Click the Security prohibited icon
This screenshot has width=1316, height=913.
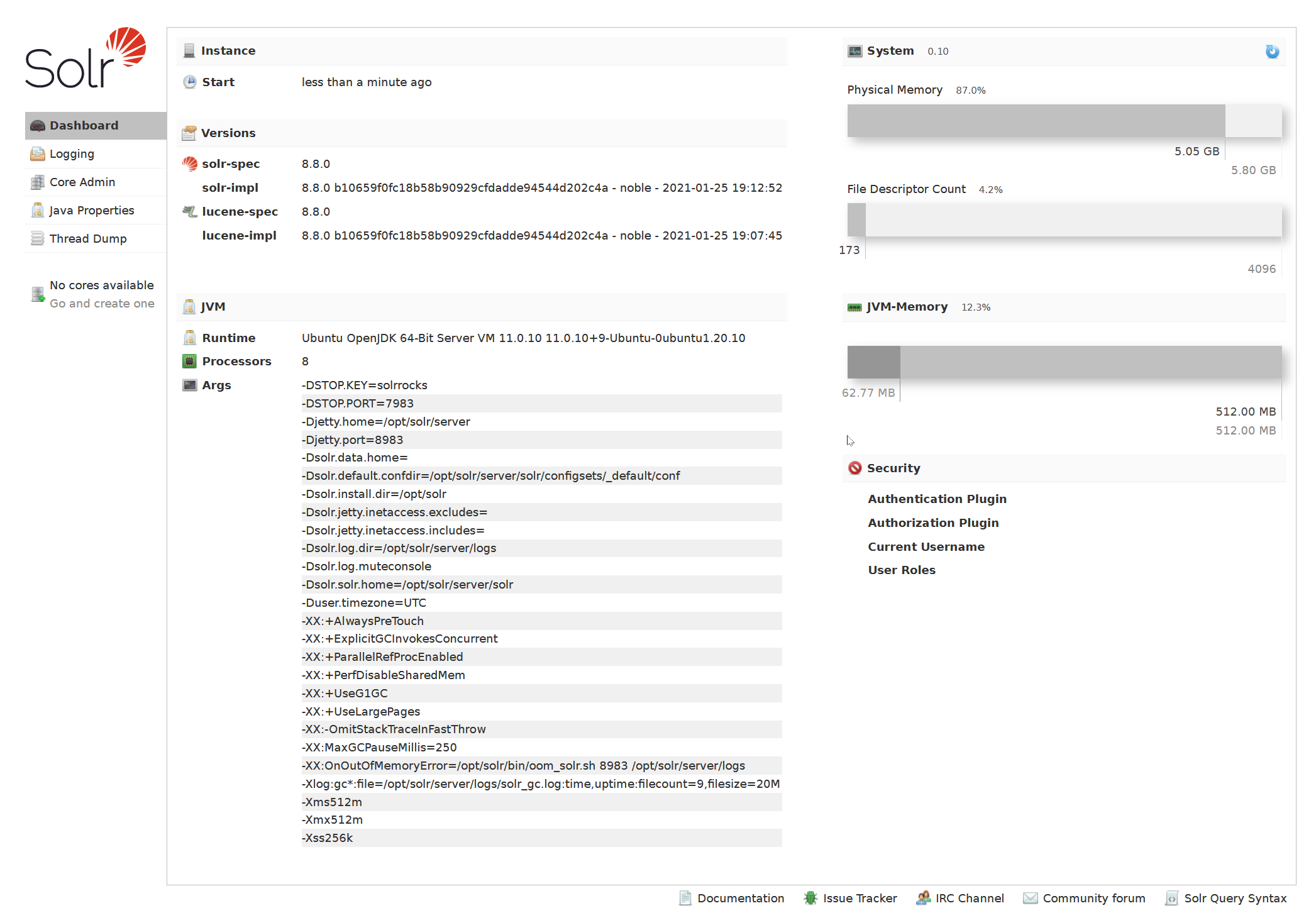coord(854,468)
